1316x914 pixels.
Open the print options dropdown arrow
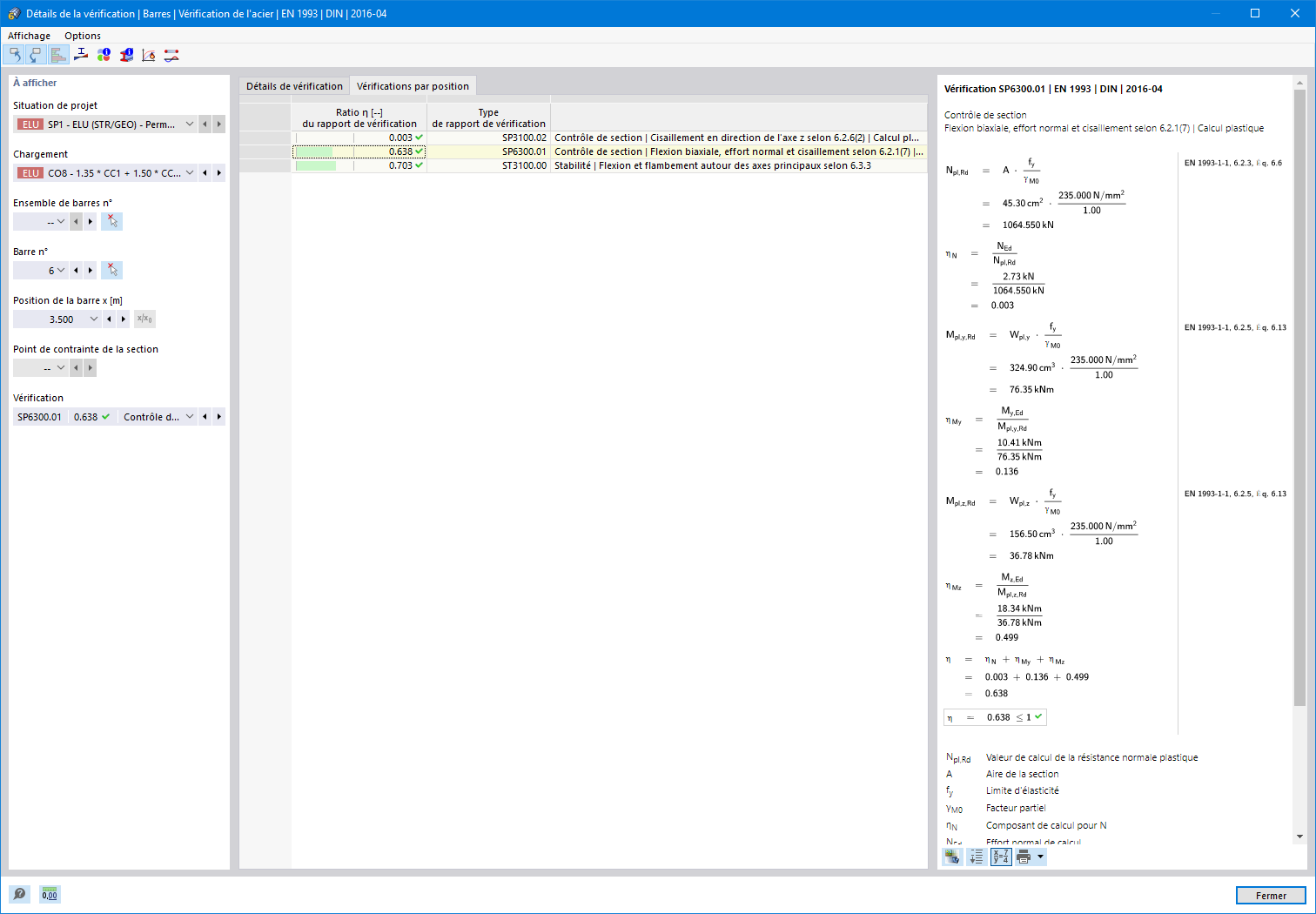[1040, 857]
